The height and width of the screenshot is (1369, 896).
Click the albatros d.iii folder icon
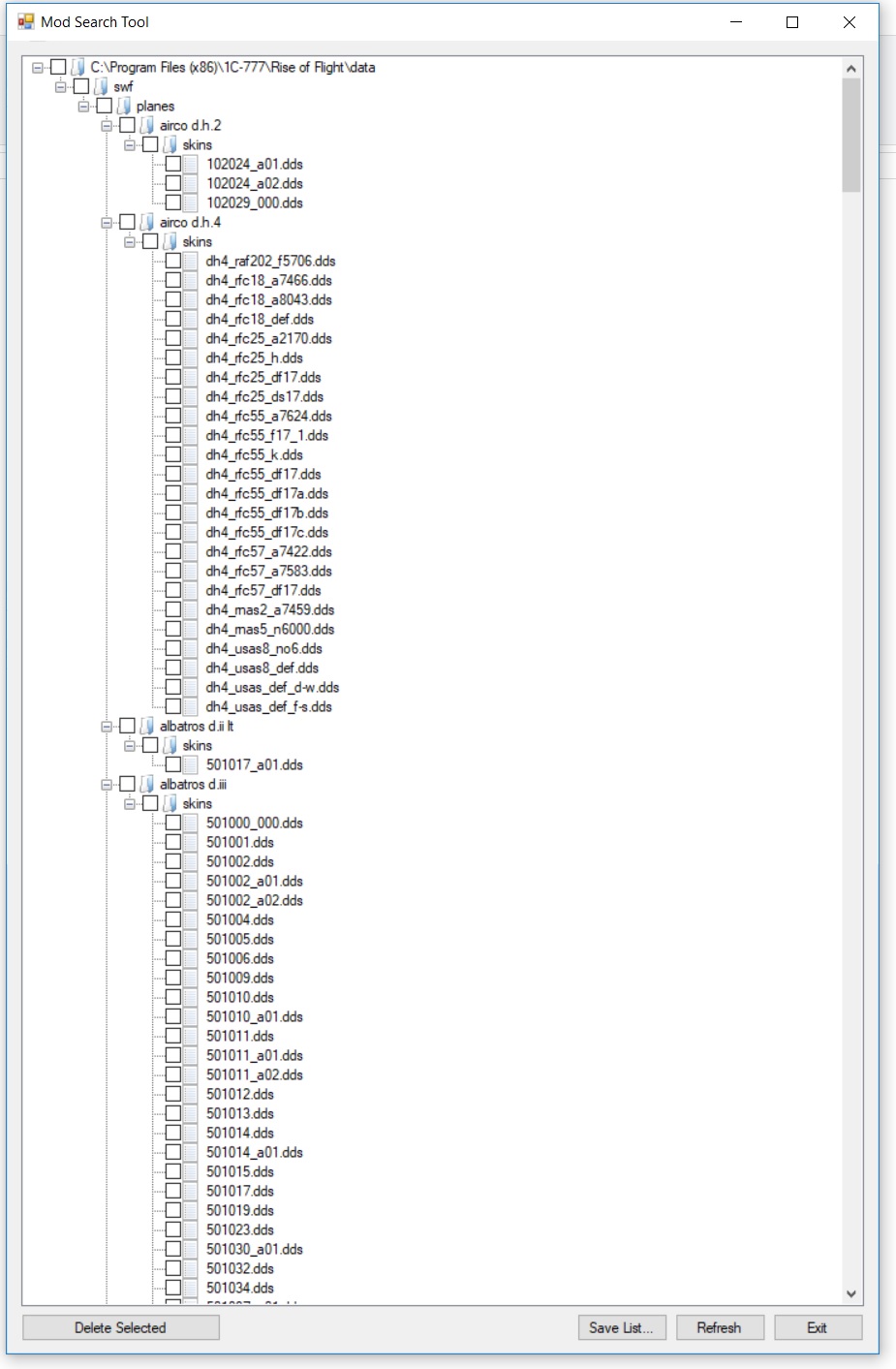pos(147,784)
